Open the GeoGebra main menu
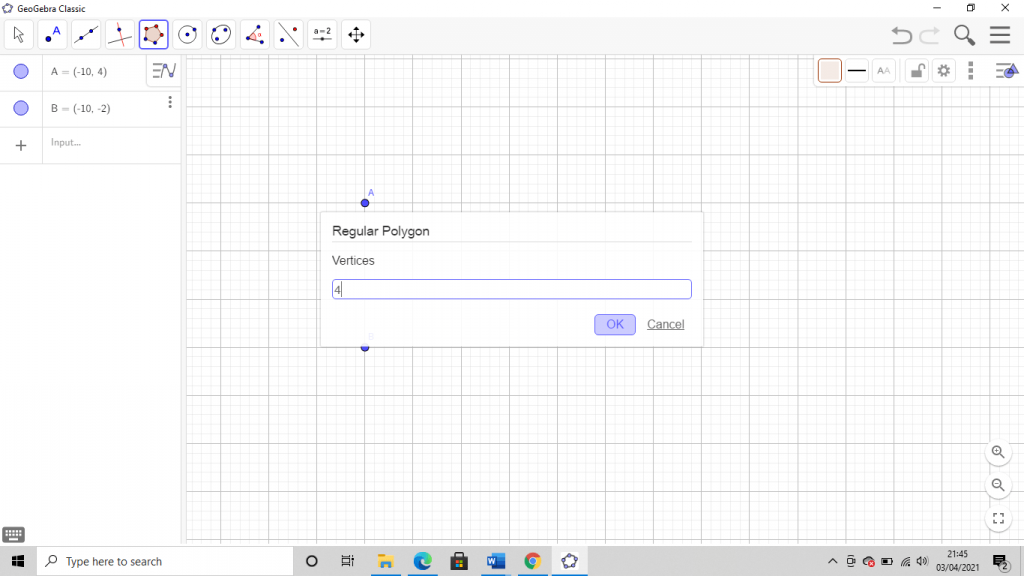The width and height of the screenshot is (1024, 576). [999, 34]
